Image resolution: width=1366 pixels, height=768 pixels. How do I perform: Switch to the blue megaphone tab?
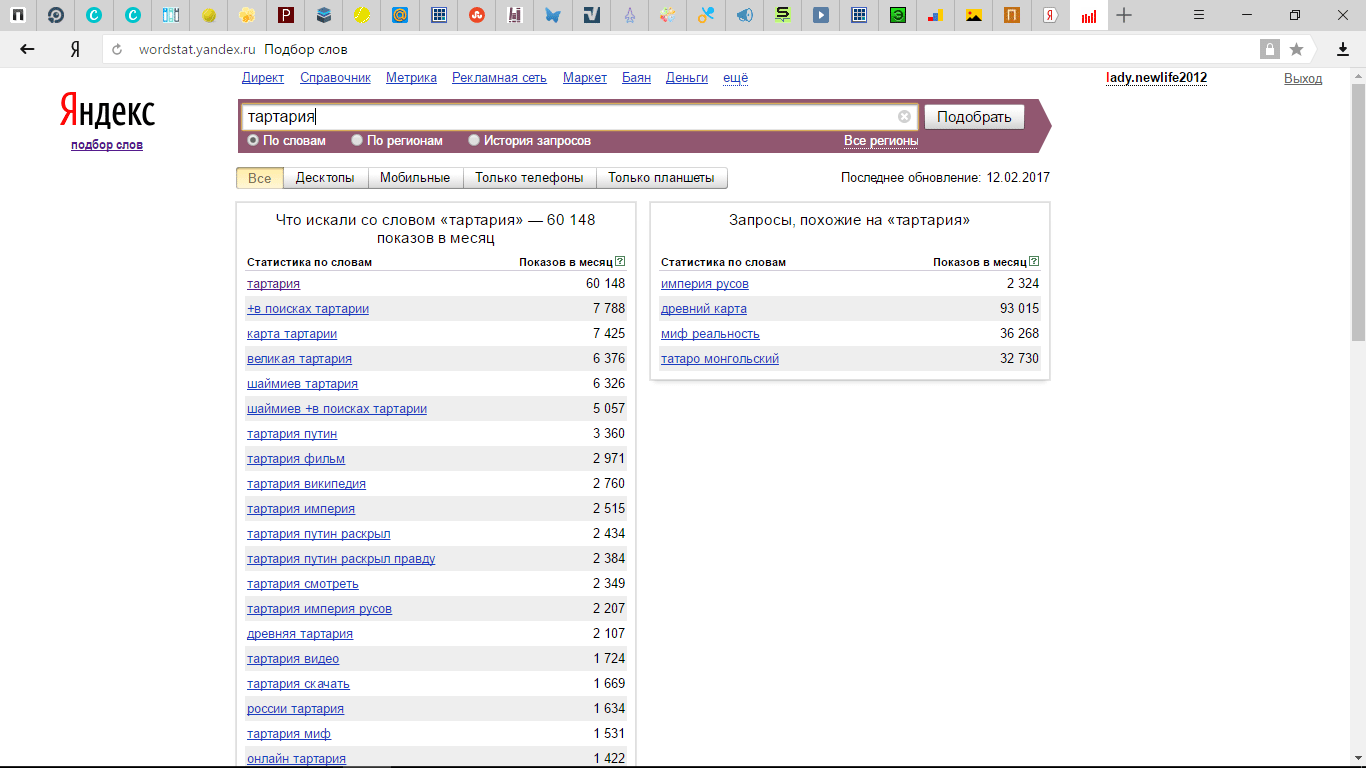[x=744, y=15]
